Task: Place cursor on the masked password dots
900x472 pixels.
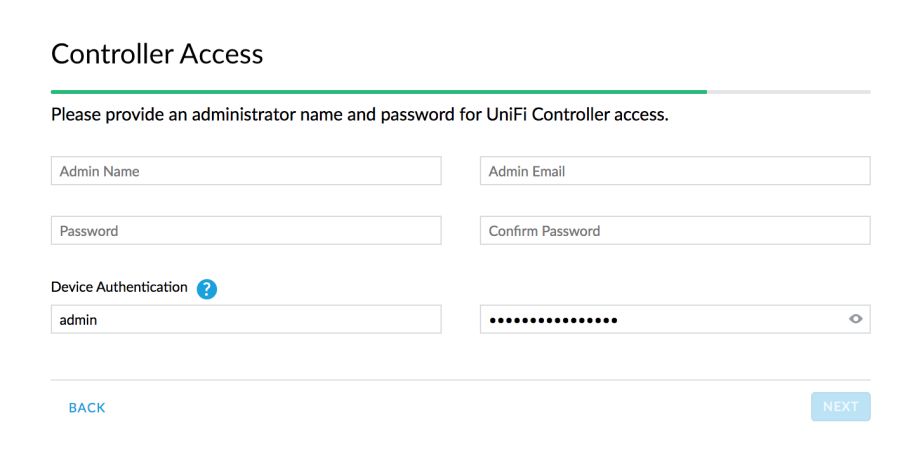Action: (x=553, y=320)
